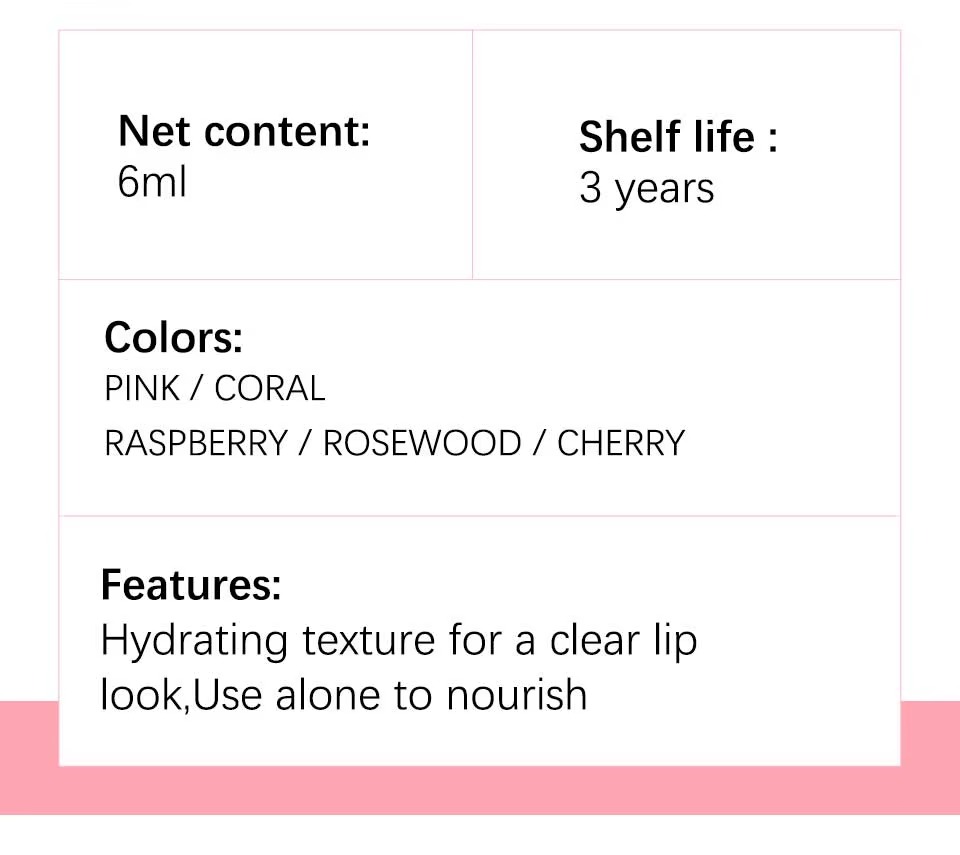The width and height of the screenshot is (960, 855).
Task: Pick the ROSEWOOD color name
Action: click(421, 443)
